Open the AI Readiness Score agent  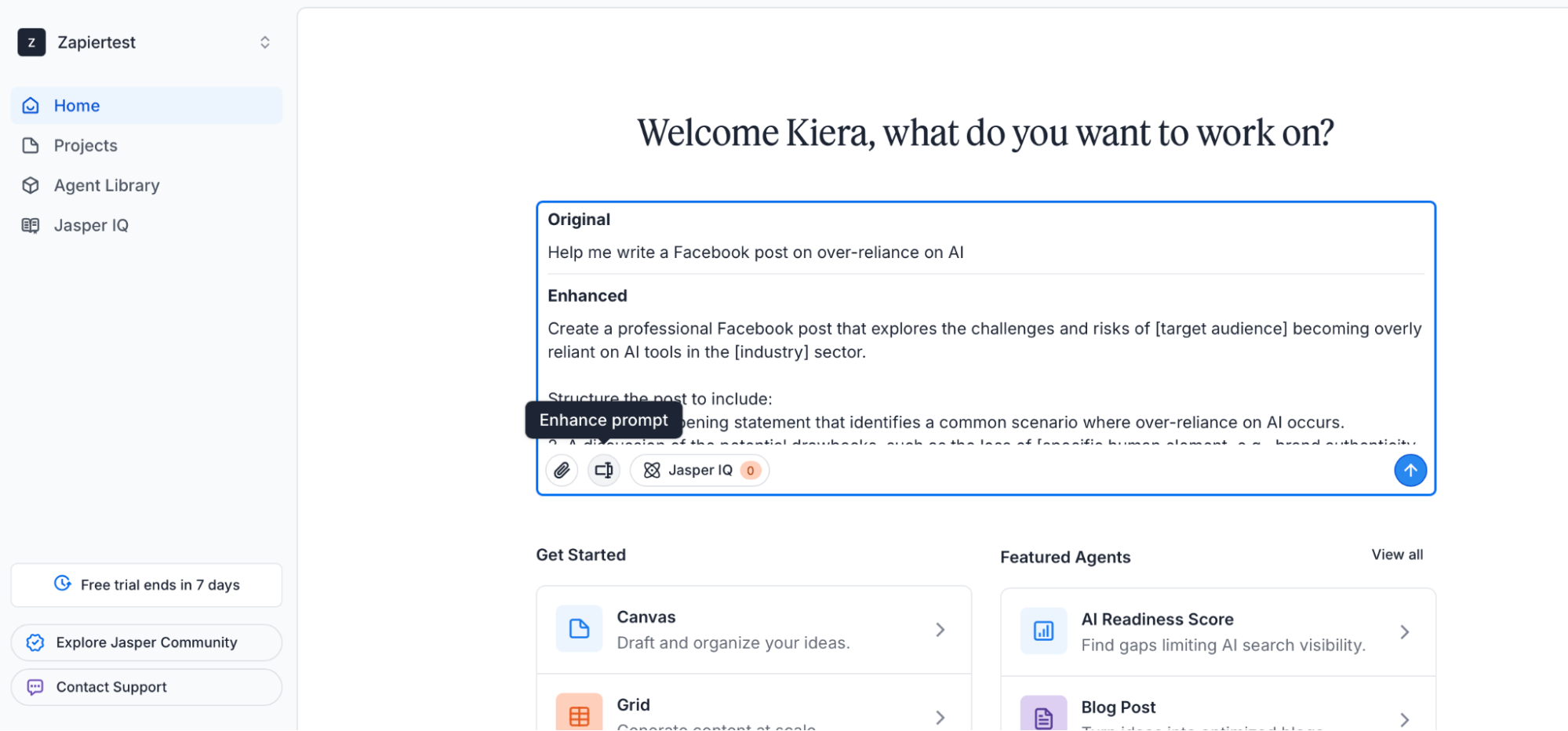[1218, 632]
